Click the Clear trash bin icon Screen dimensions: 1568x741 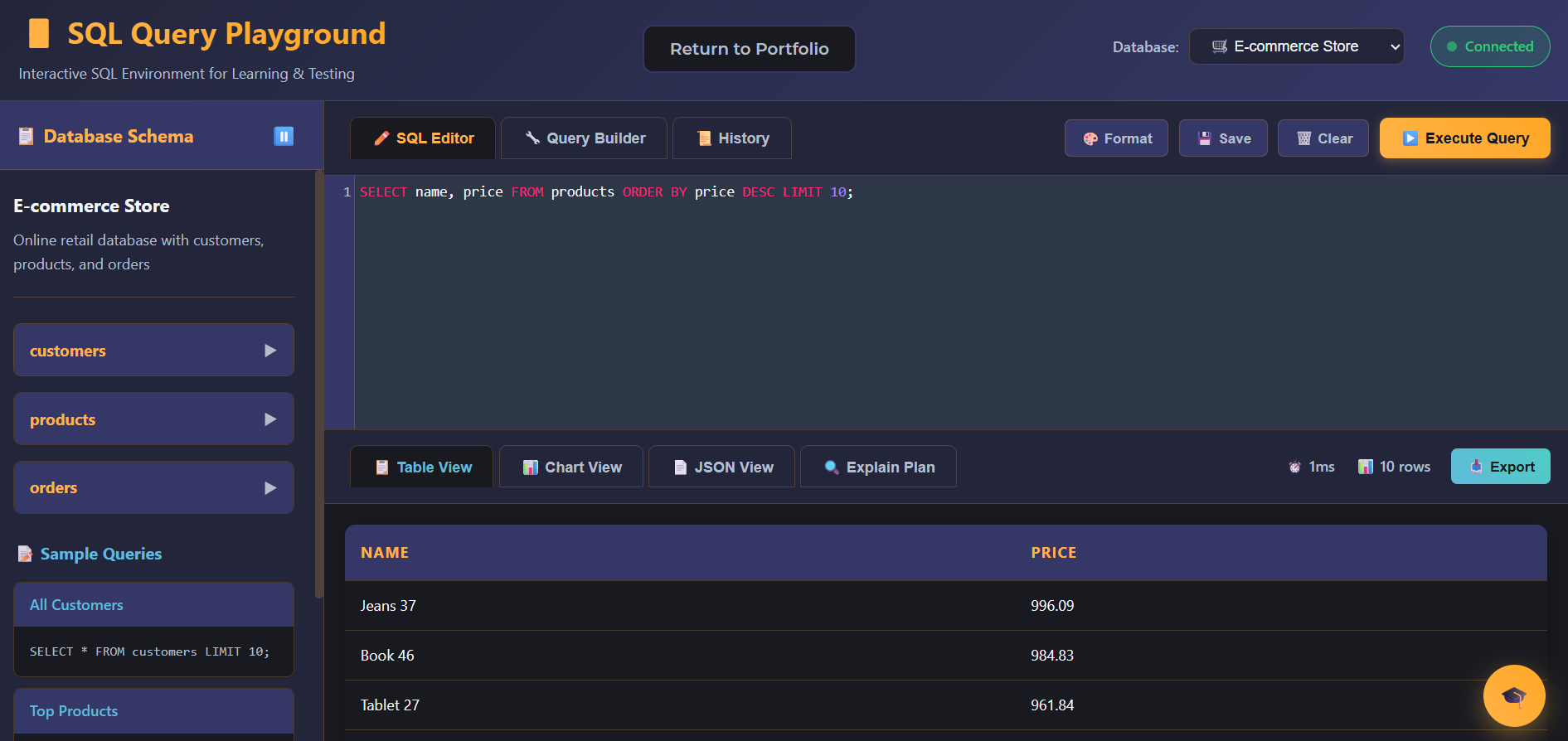tap(1303, 139)
